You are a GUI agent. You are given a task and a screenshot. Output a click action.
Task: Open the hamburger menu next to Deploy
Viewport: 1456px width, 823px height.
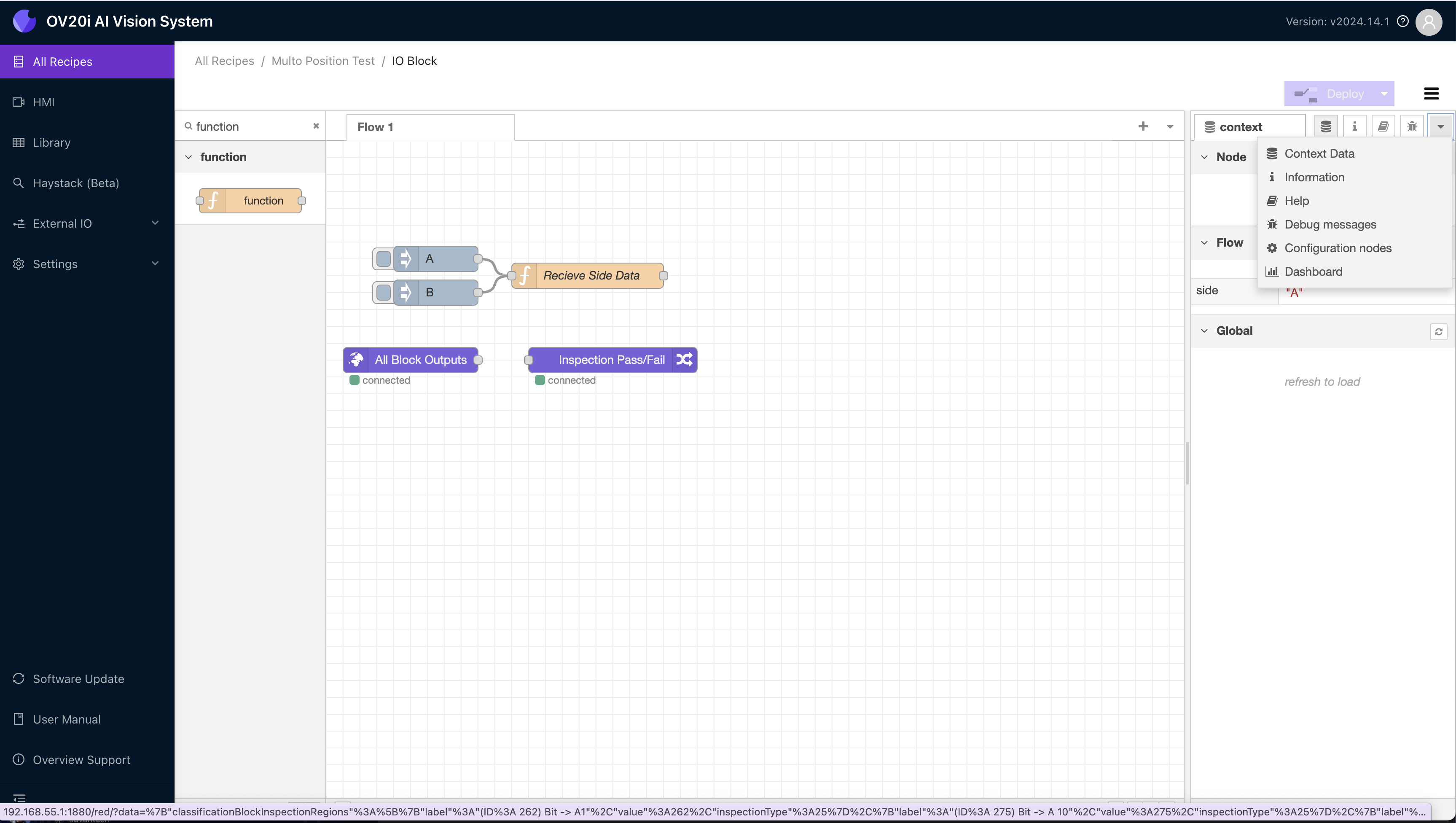[x=1432, y=93]
